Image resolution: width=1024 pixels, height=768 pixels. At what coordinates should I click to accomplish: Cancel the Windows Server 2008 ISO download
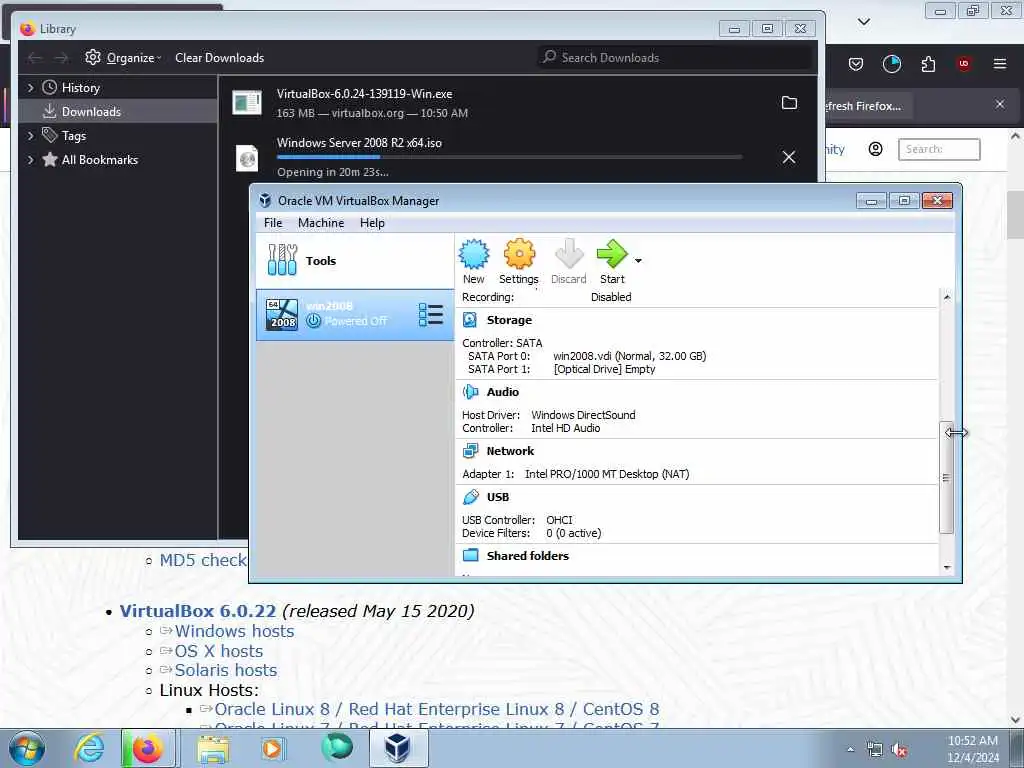[x=789, y=157]
